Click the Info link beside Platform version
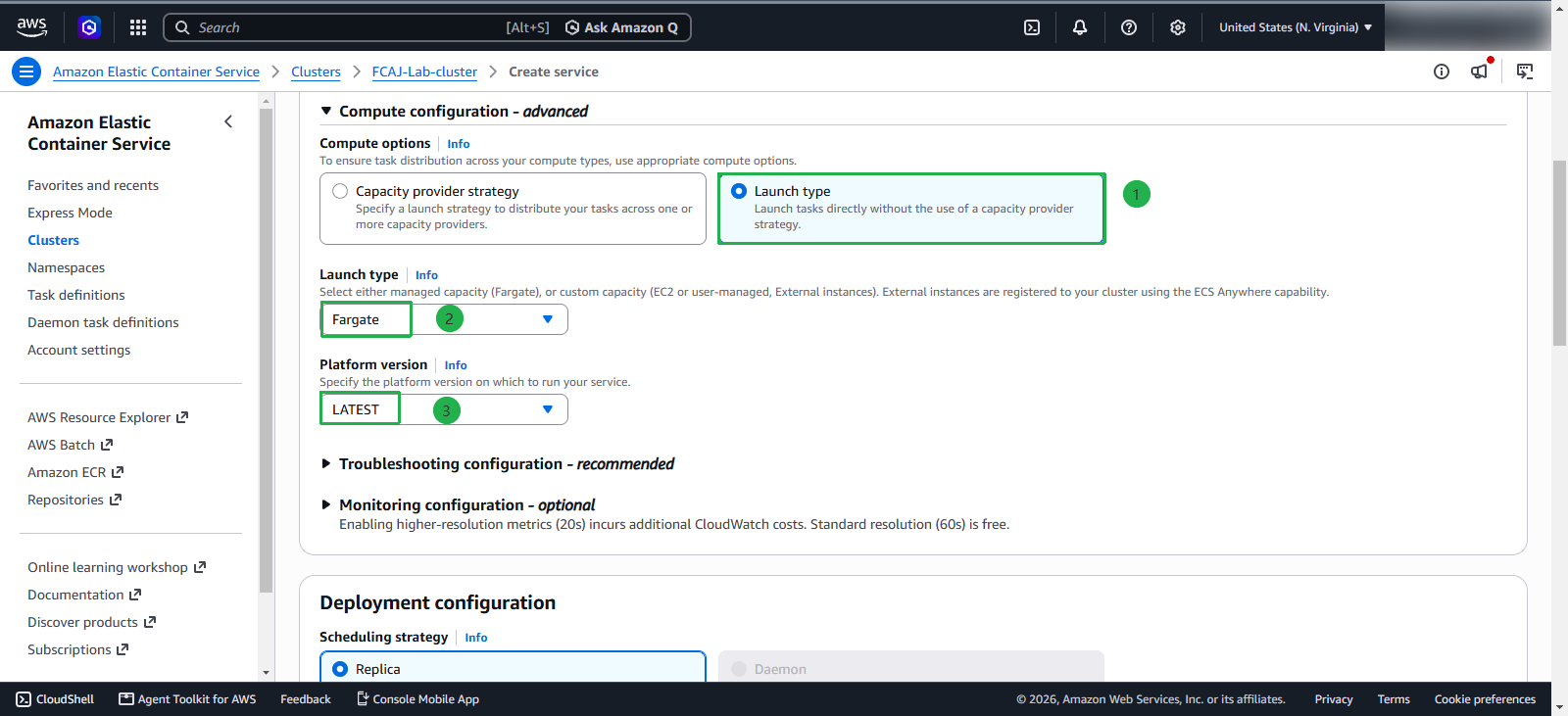This screenshot has width=1568, height=716. coord(456,365)
